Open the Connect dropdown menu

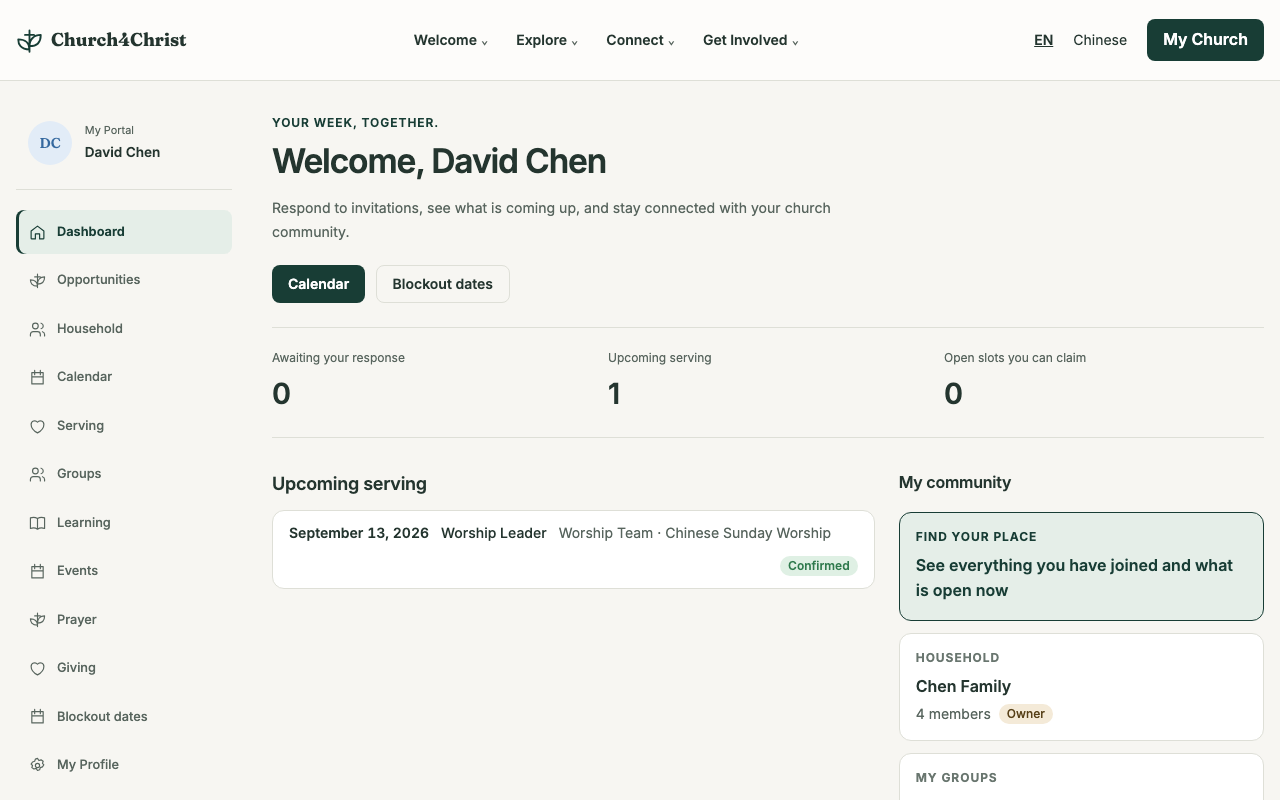[640, 40]
